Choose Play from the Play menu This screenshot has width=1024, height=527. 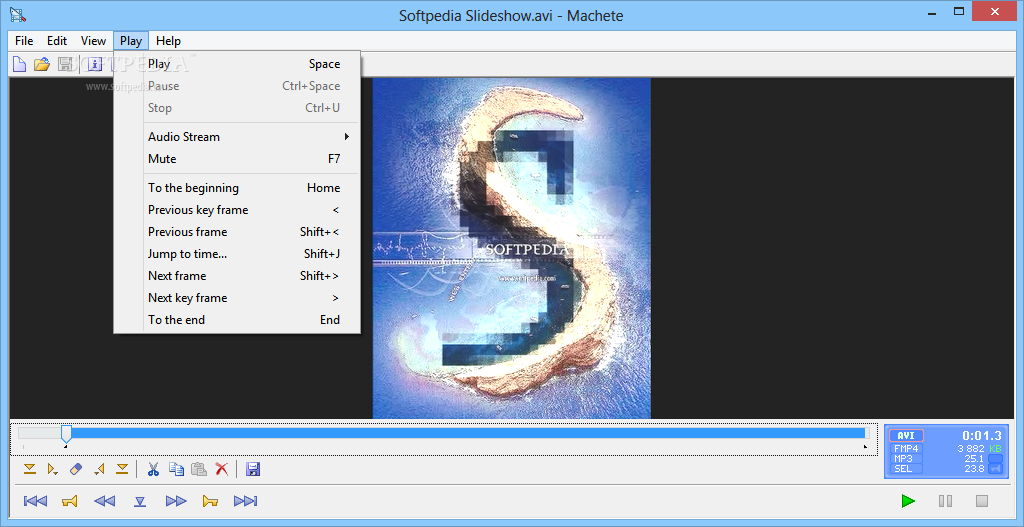(x=237, y=63)
